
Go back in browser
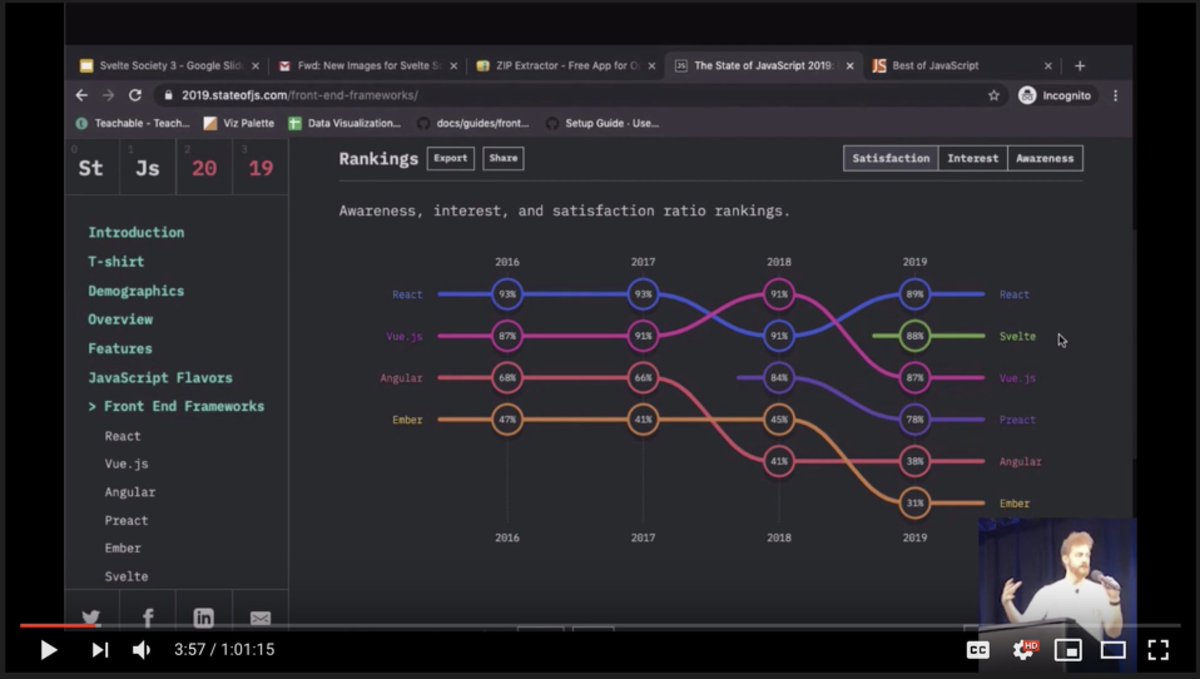point(82,95)
